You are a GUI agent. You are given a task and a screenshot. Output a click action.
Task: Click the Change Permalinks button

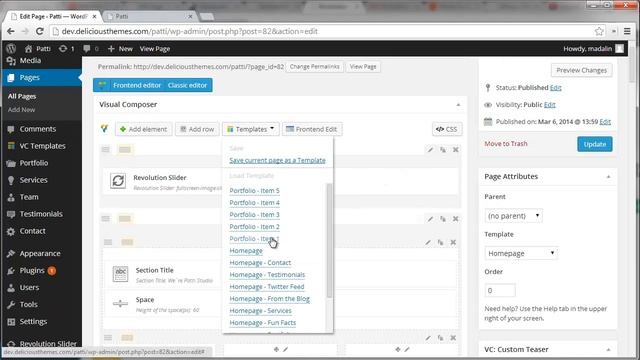click(314, 67)
